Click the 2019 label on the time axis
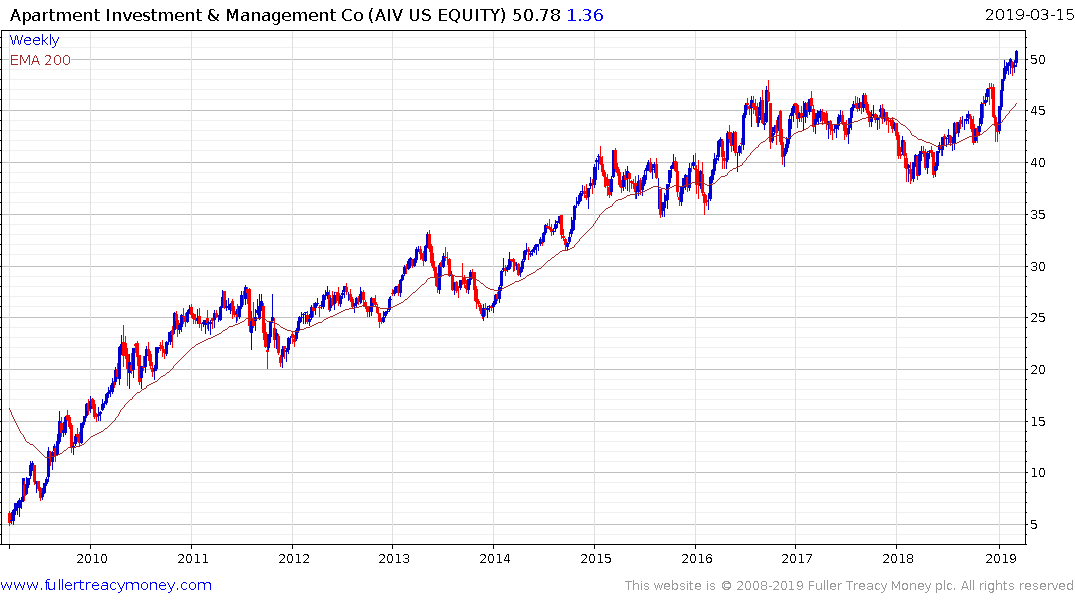This screenshot has height=600, width=1075. pyautogui.click(x=1000, y=558)
